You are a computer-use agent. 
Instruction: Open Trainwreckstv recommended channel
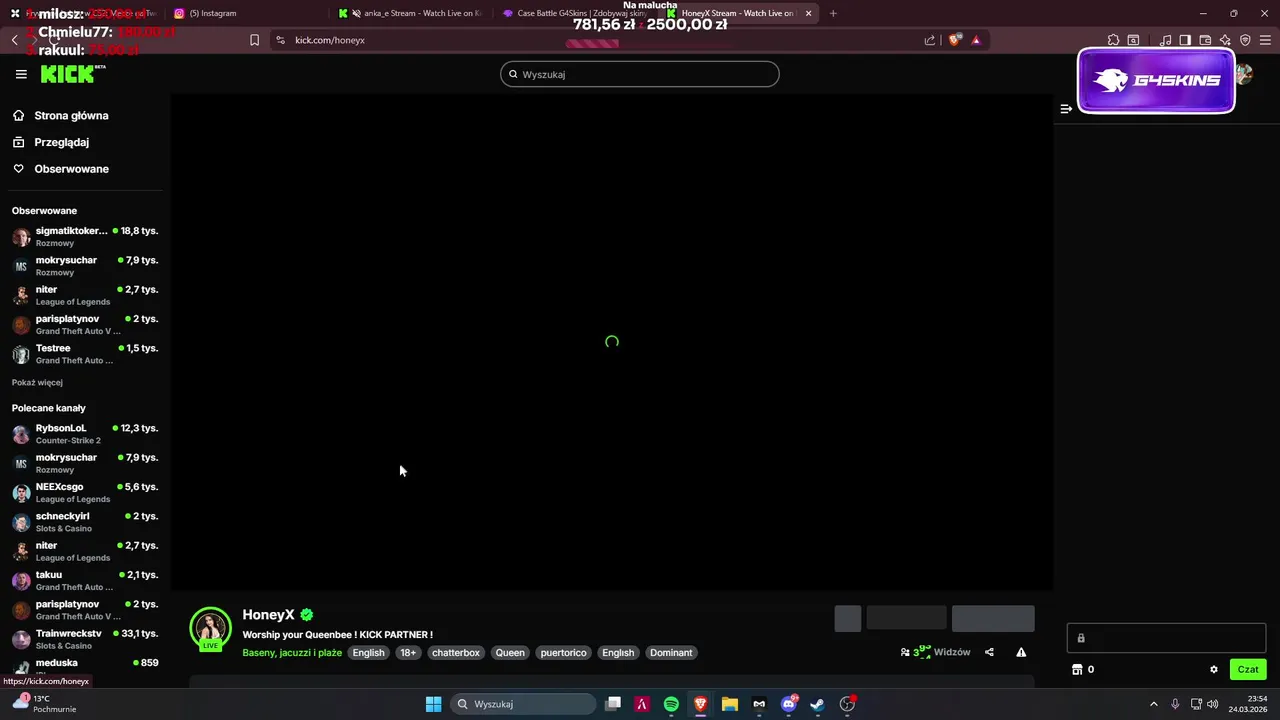85,639
